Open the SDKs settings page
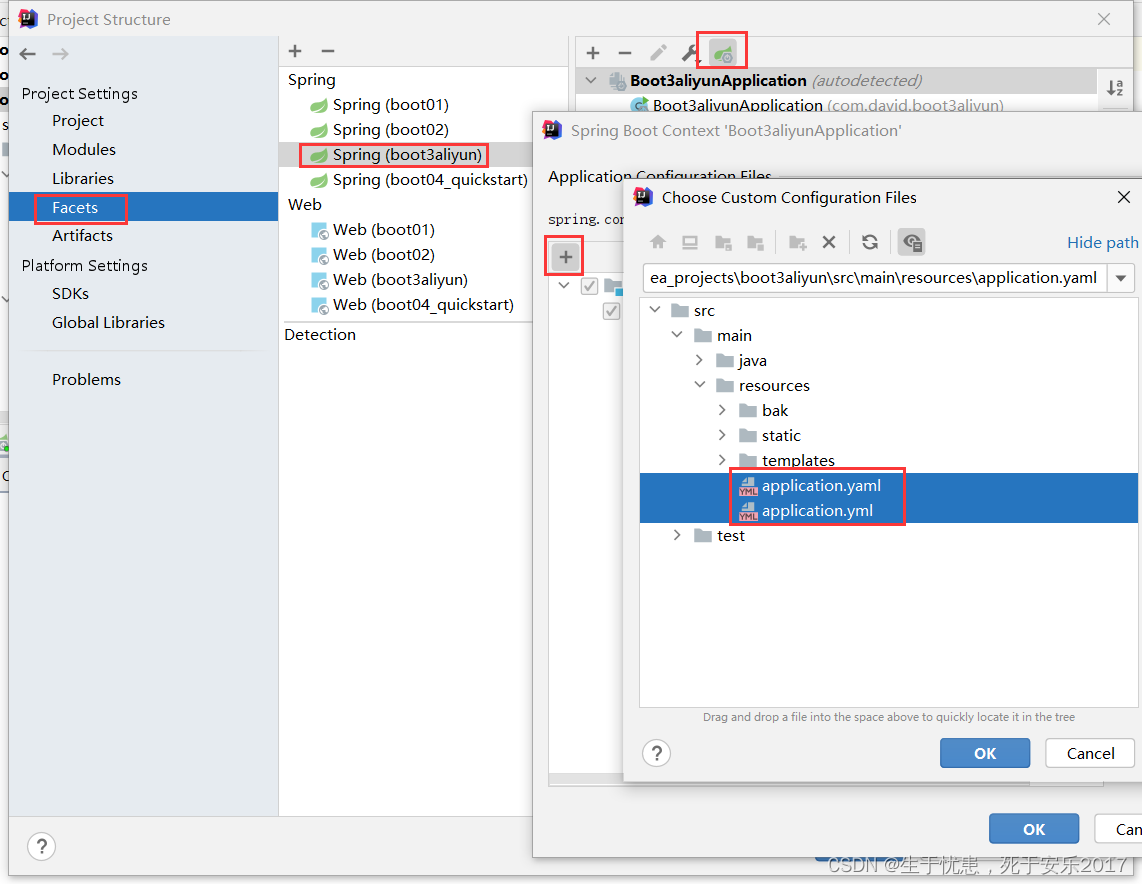 point(71,293)
